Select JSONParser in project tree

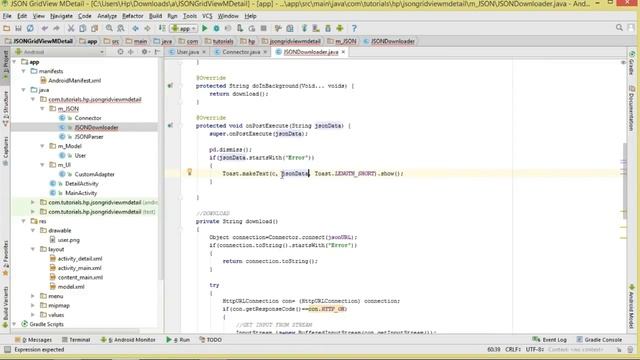(89, 137)
